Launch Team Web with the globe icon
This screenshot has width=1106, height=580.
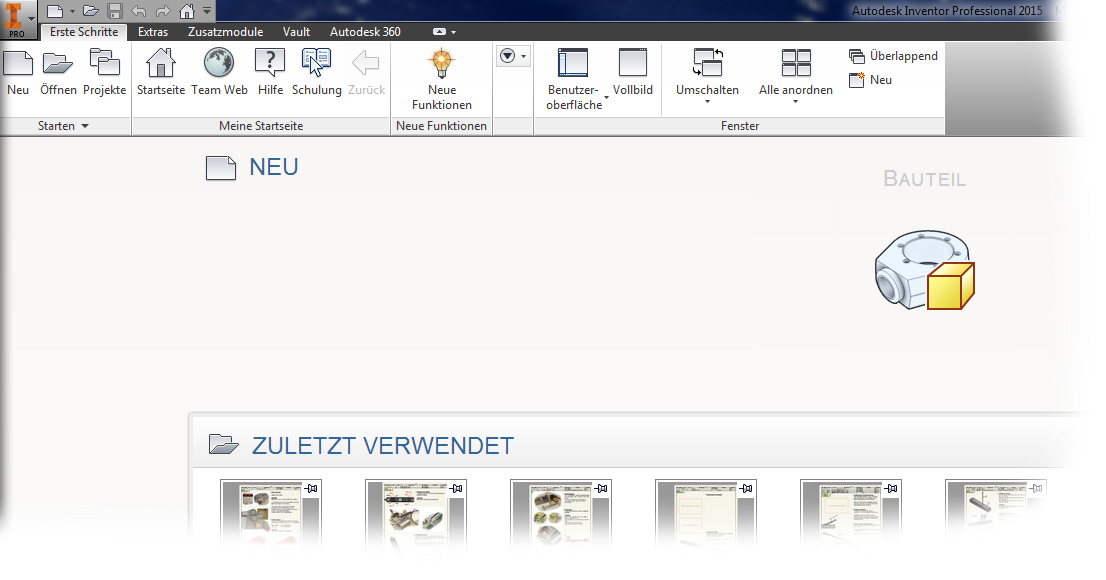[219, 64]
